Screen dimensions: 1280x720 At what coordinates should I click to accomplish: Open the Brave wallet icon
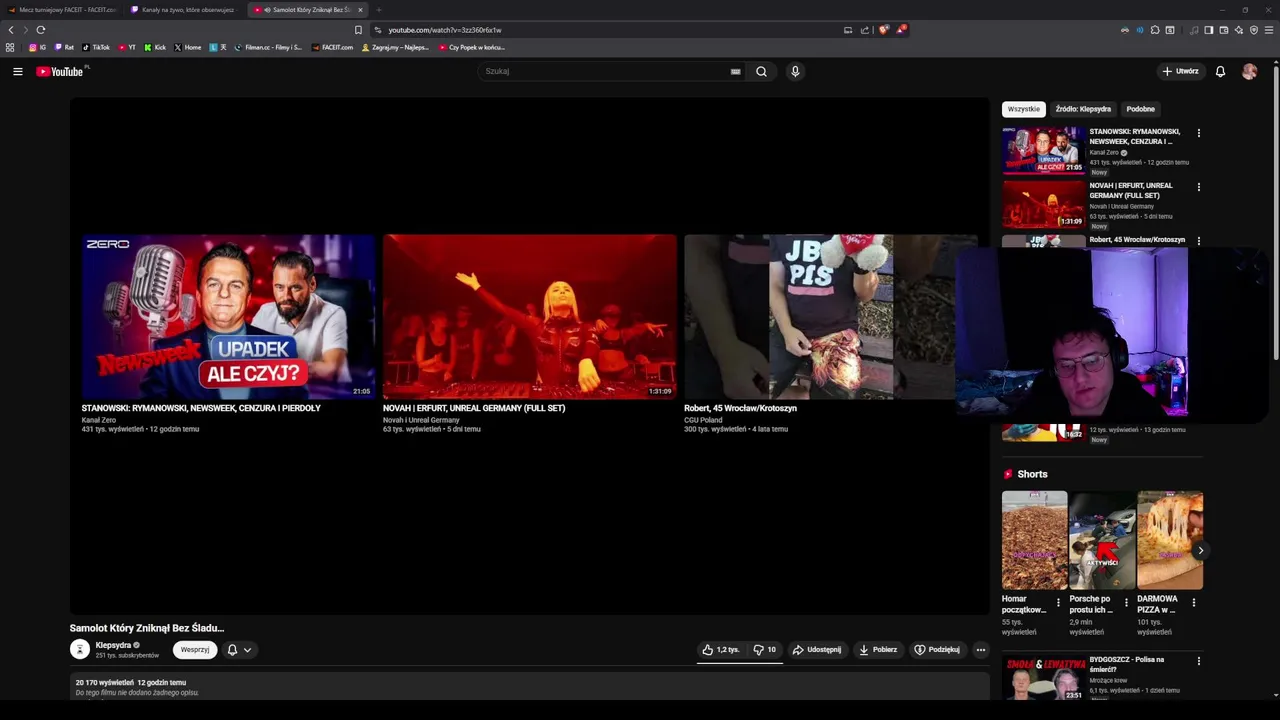click(x=1223, y=30)
